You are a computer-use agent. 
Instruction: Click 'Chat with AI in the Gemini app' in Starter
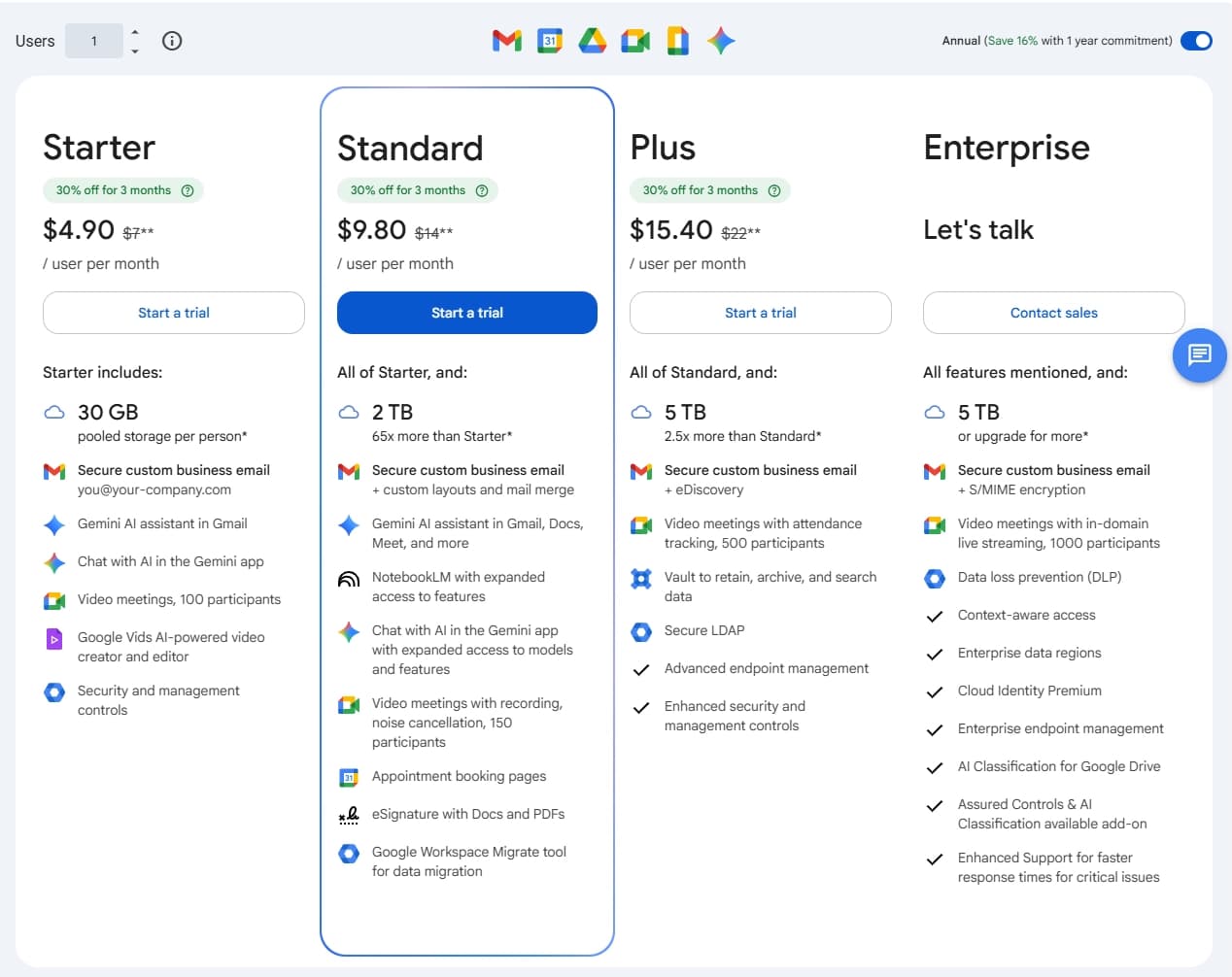point(171,562)
